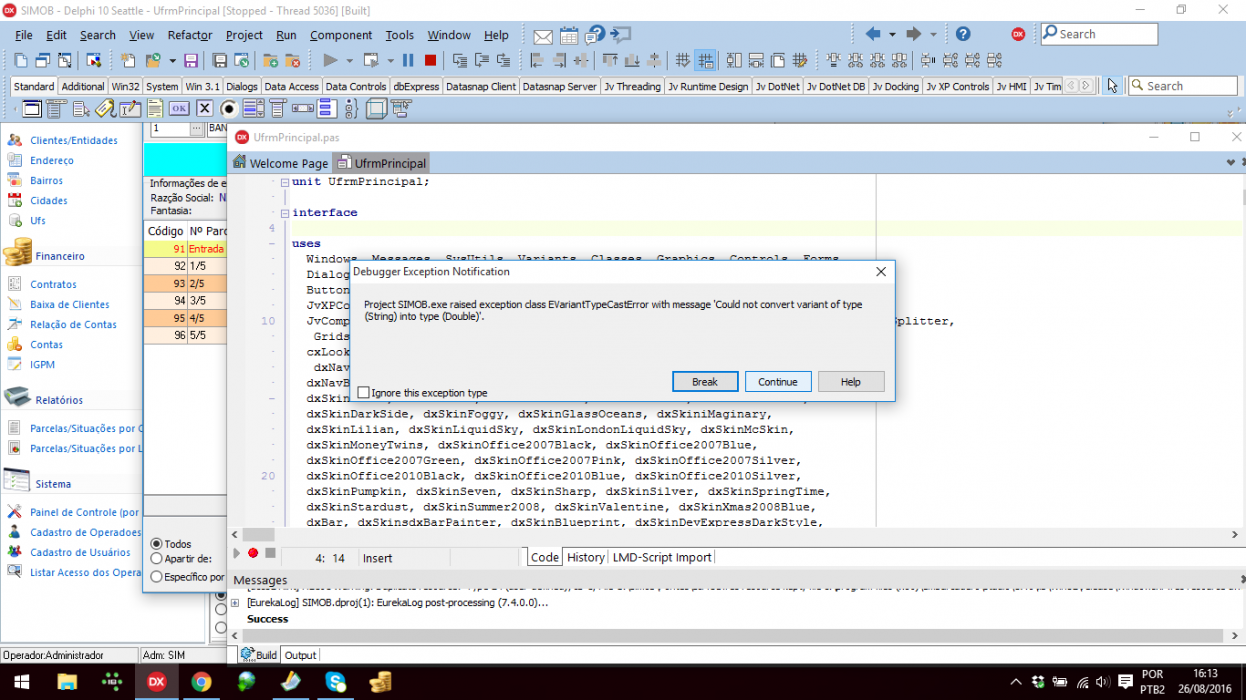Click the red Program Reset stop icon
Viewport: 1246px width, 700px height.
(431, 61)
